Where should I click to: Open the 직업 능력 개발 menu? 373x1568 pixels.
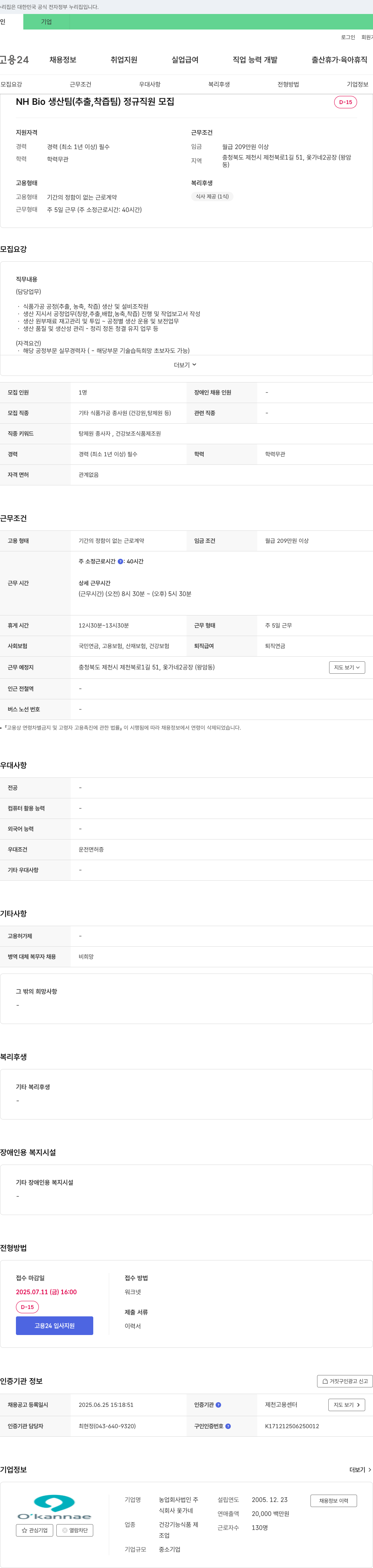(x=255, y=60)
